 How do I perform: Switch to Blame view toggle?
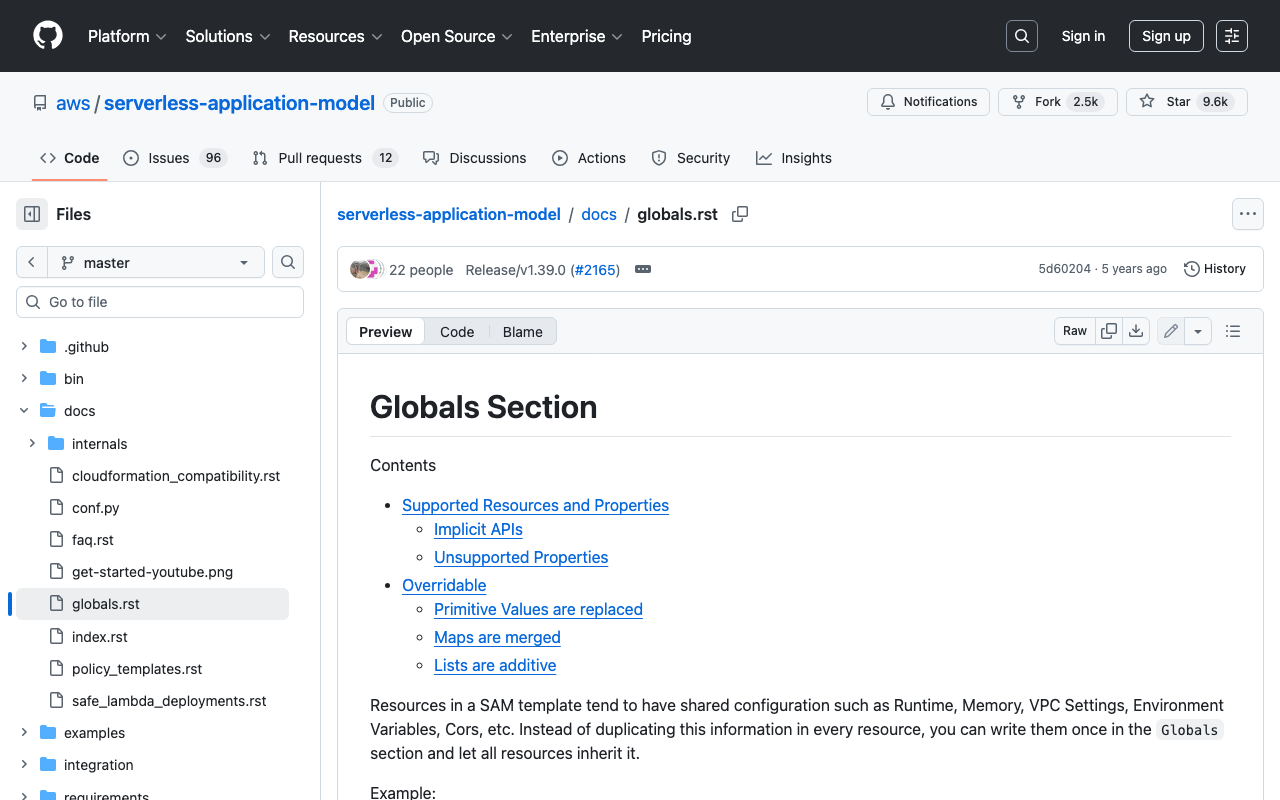point(522,332)
